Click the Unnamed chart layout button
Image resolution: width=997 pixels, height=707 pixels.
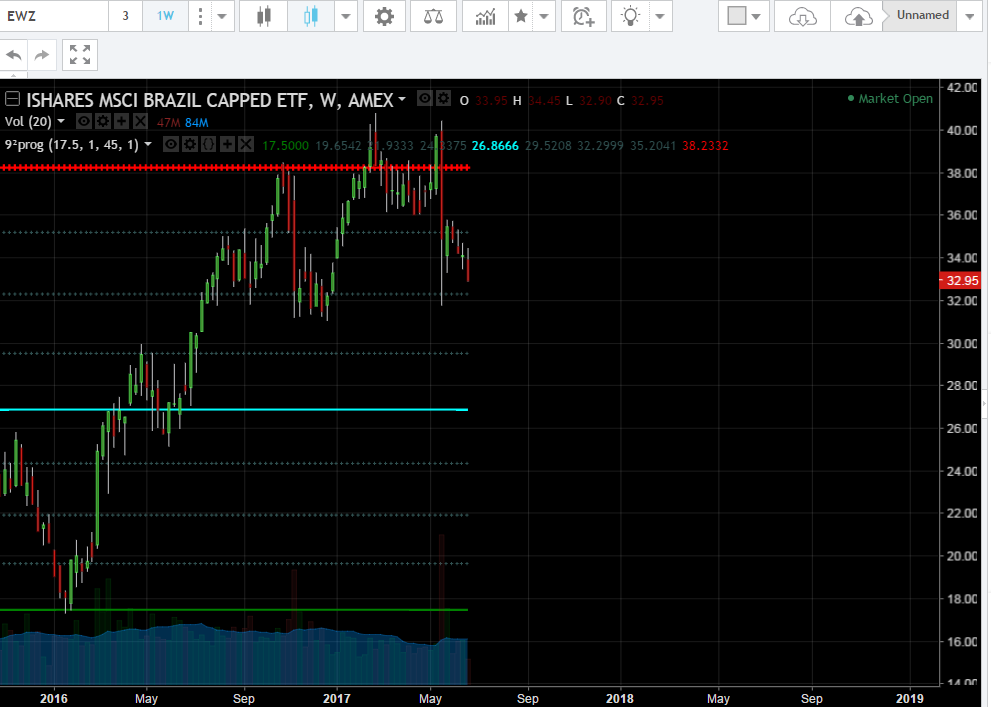(922, 16)
